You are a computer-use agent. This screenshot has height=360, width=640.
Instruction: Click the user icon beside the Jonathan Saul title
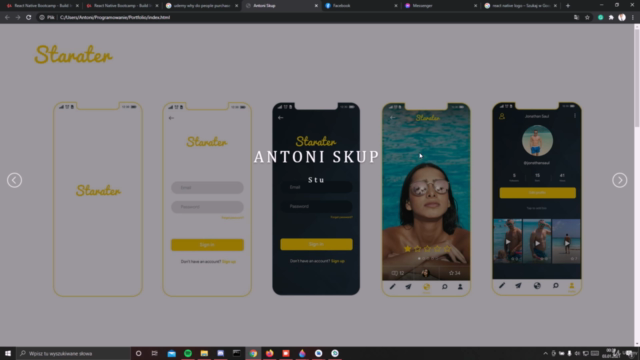pos(502,116)
